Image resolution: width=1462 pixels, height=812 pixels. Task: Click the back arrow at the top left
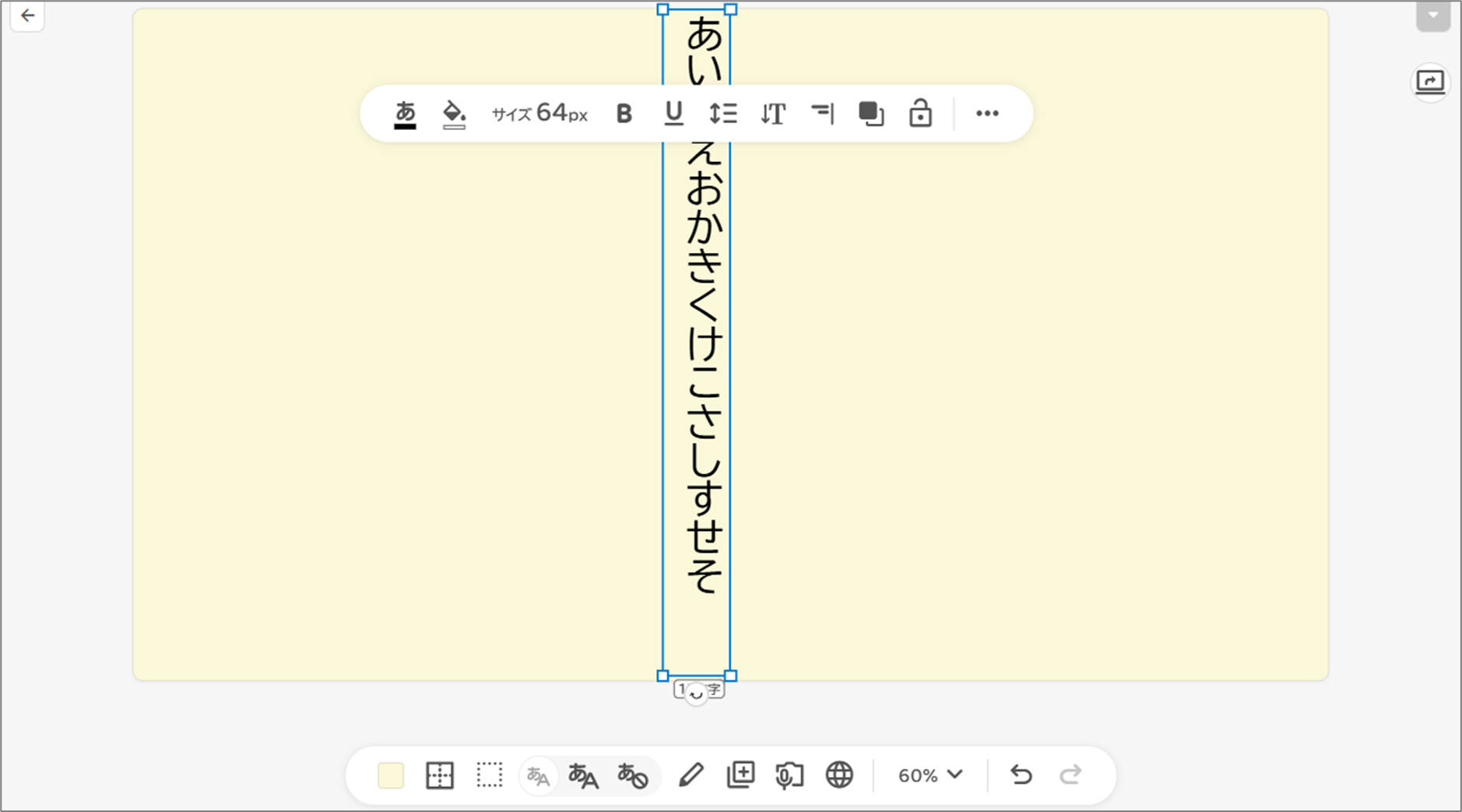point(28,16)
